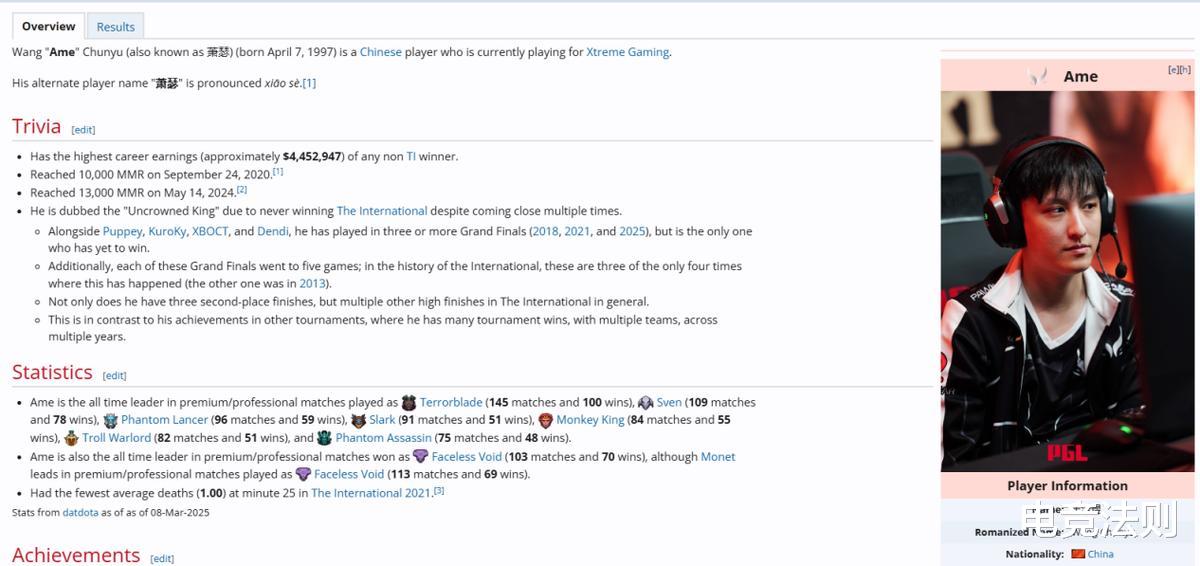Open the Slark text link
The height and width of the screenshot is (566, 1200).
[x=383, y=420]
